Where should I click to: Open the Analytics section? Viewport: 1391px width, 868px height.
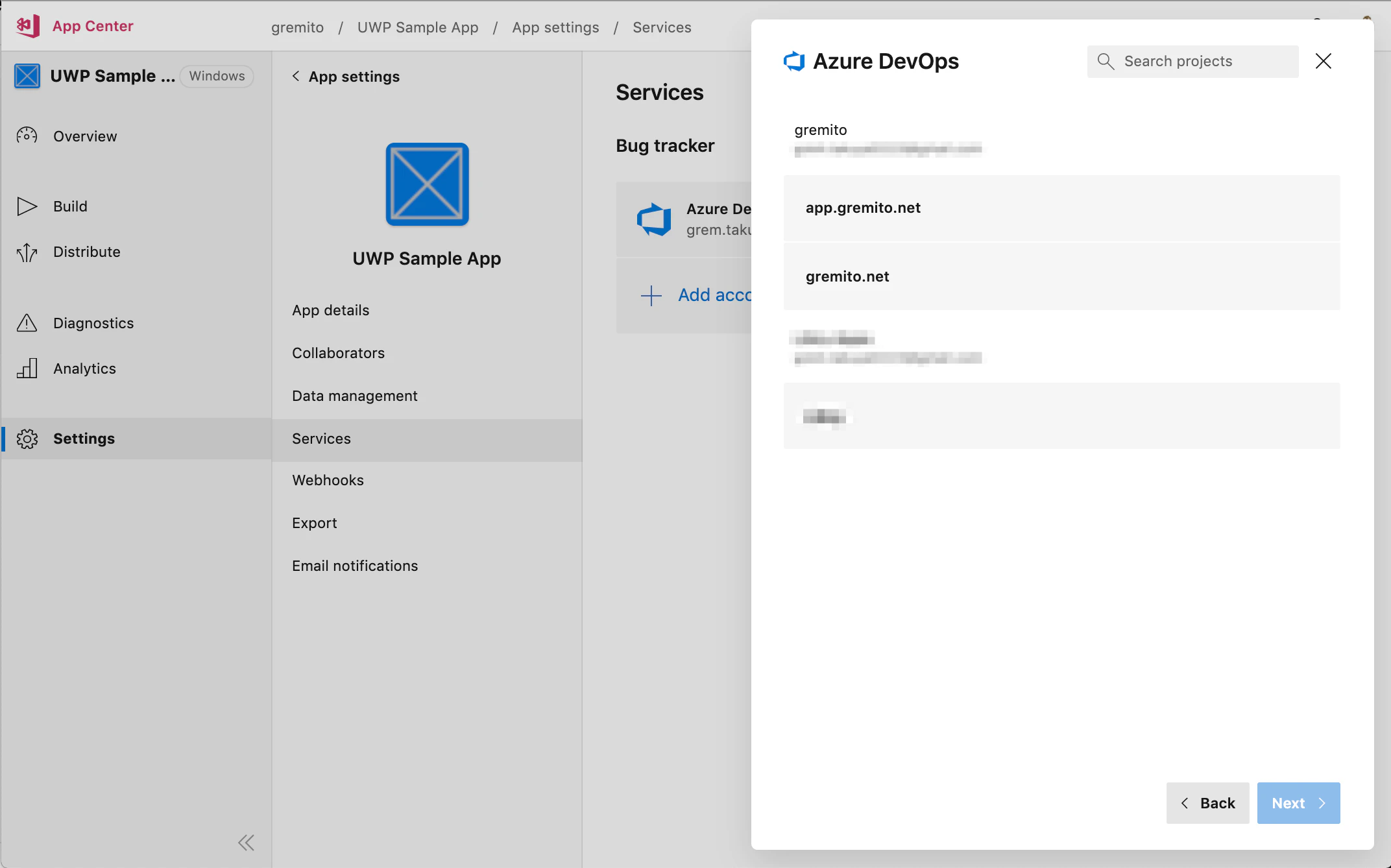[84, 368]
